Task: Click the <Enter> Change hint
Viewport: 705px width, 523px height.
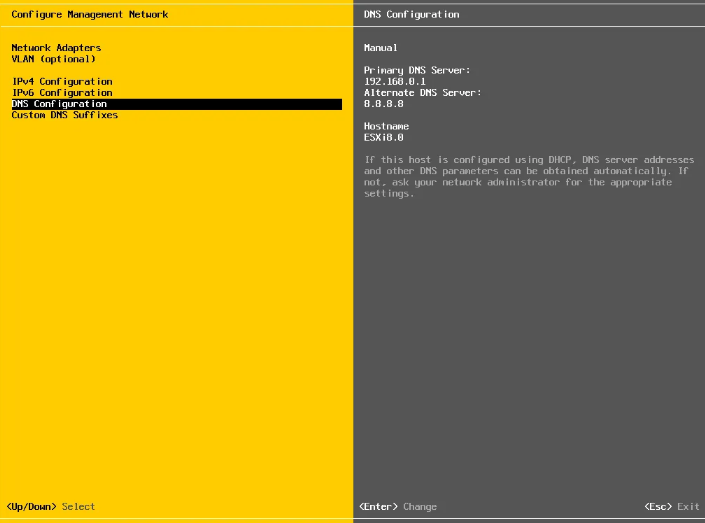Action: pyautogui.click(x=398, y=507)
